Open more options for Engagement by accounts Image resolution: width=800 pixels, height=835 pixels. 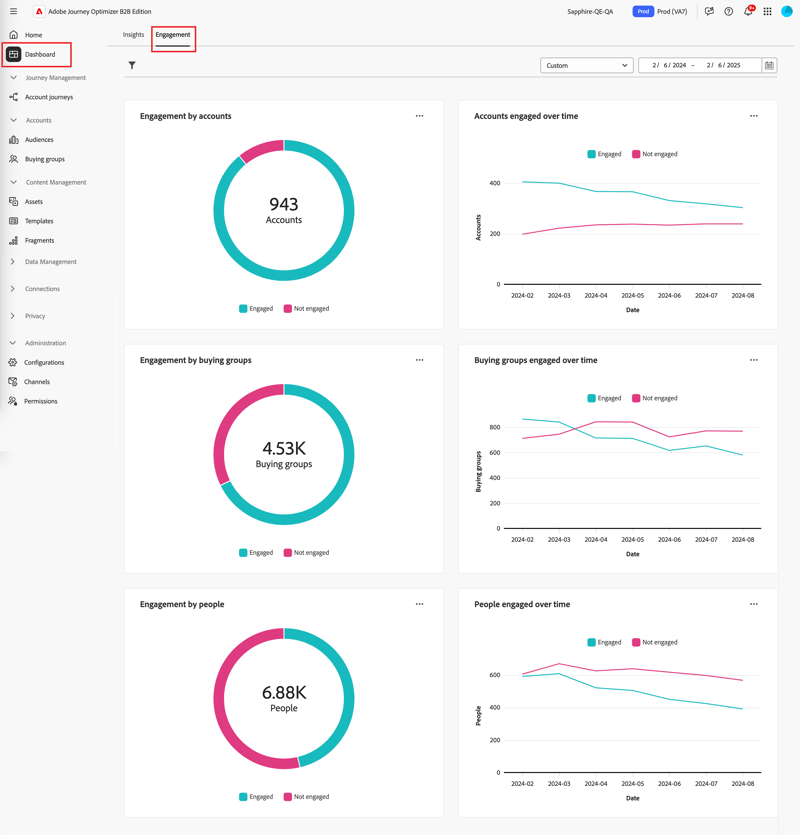tap(420, 116)
